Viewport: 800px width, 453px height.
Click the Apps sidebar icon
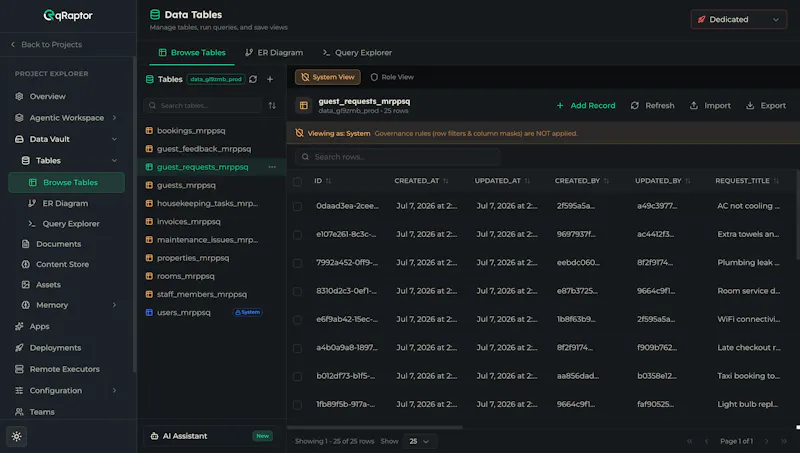pyautogui.click(x=19, y=326)
